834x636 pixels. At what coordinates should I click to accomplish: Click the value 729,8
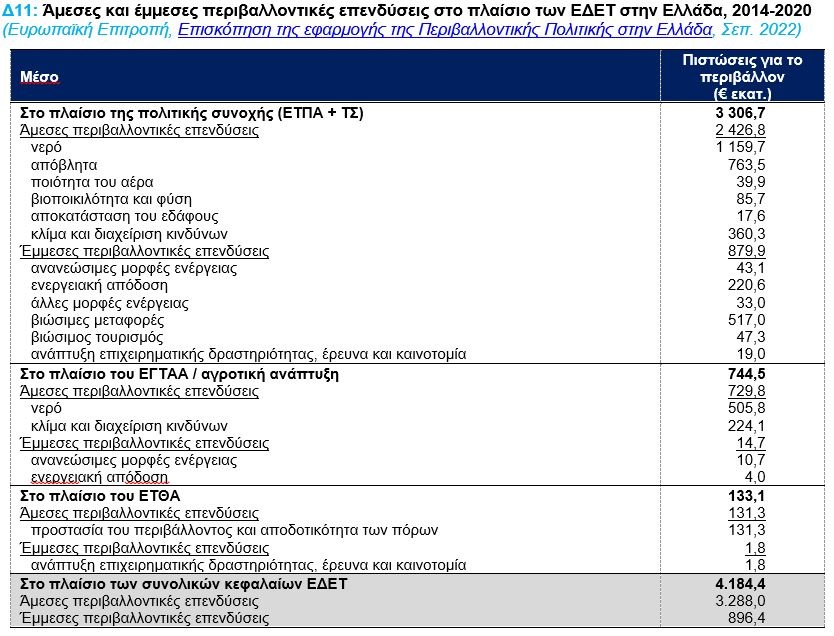click(747, 391)
